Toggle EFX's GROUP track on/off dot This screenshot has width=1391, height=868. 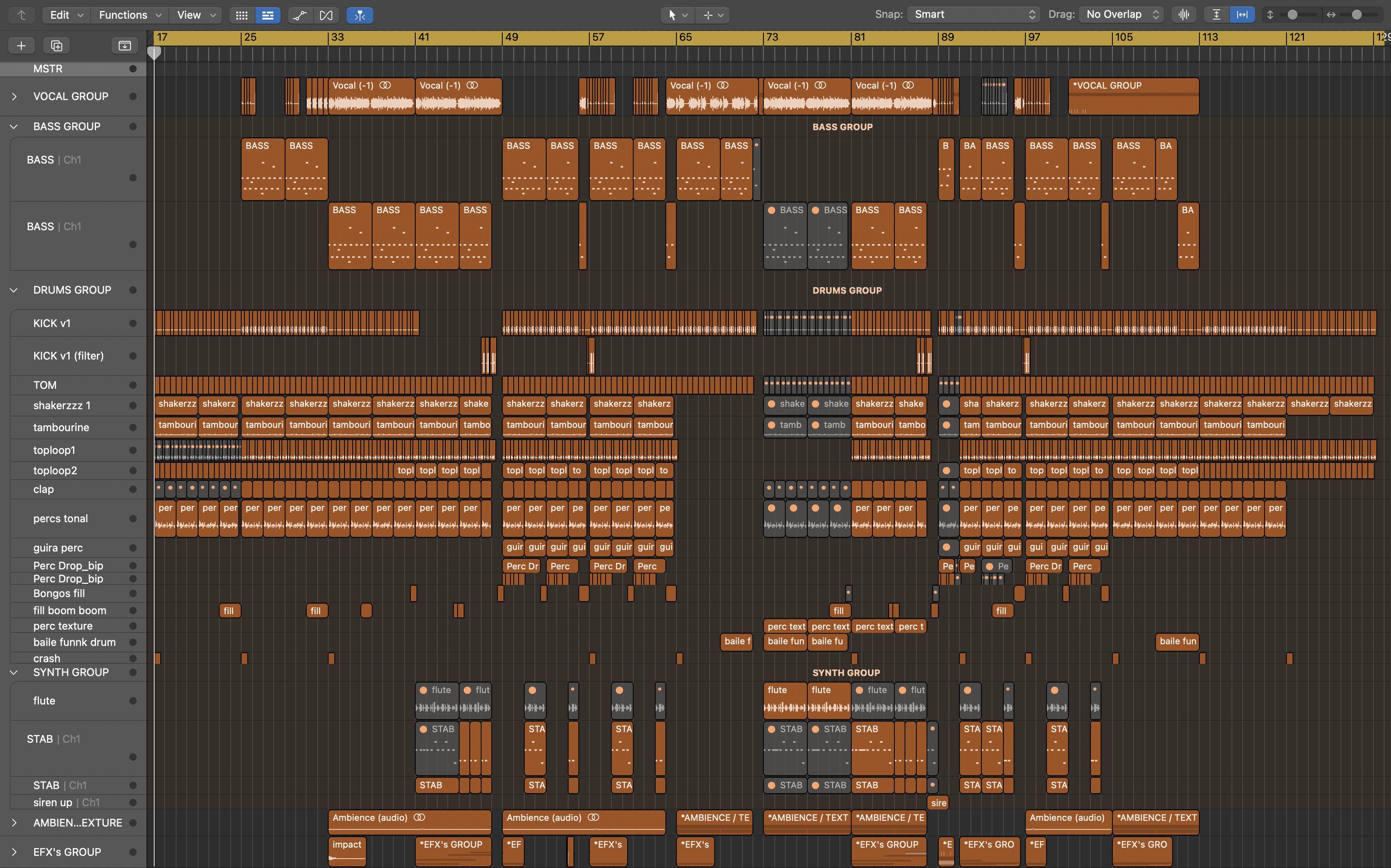coord(133,852)
